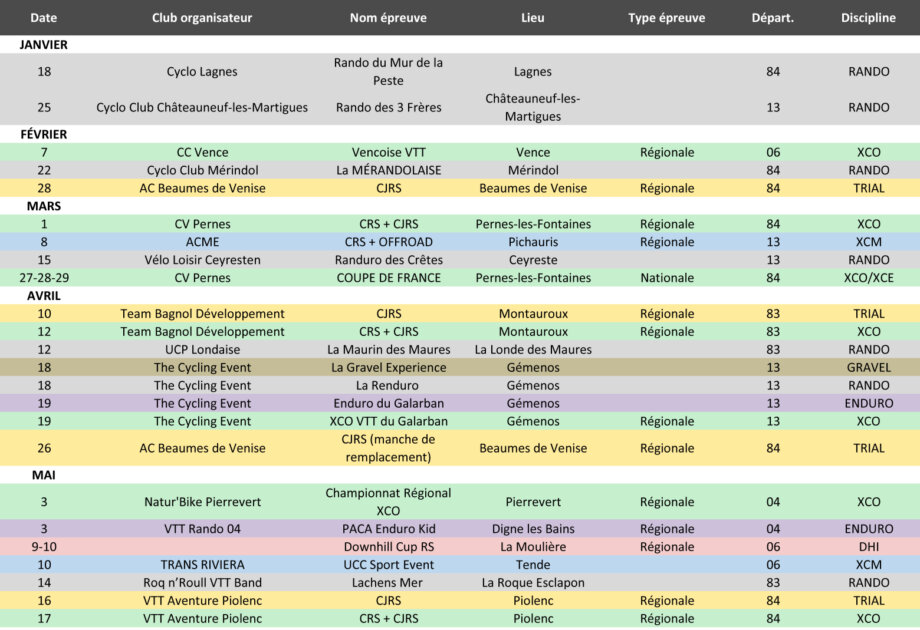The height and width of the screenshot is (630, 920).
Task: Click the 'Rando du Mur de la Peste' cell
Action: (x=388, y=71)
